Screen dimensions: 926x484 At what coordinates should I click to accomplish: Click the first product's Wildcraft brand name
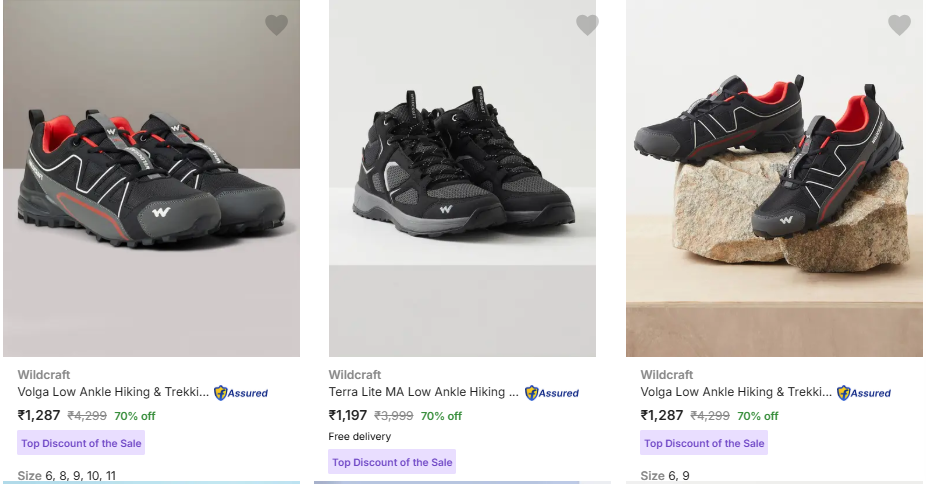pos(44,375)
